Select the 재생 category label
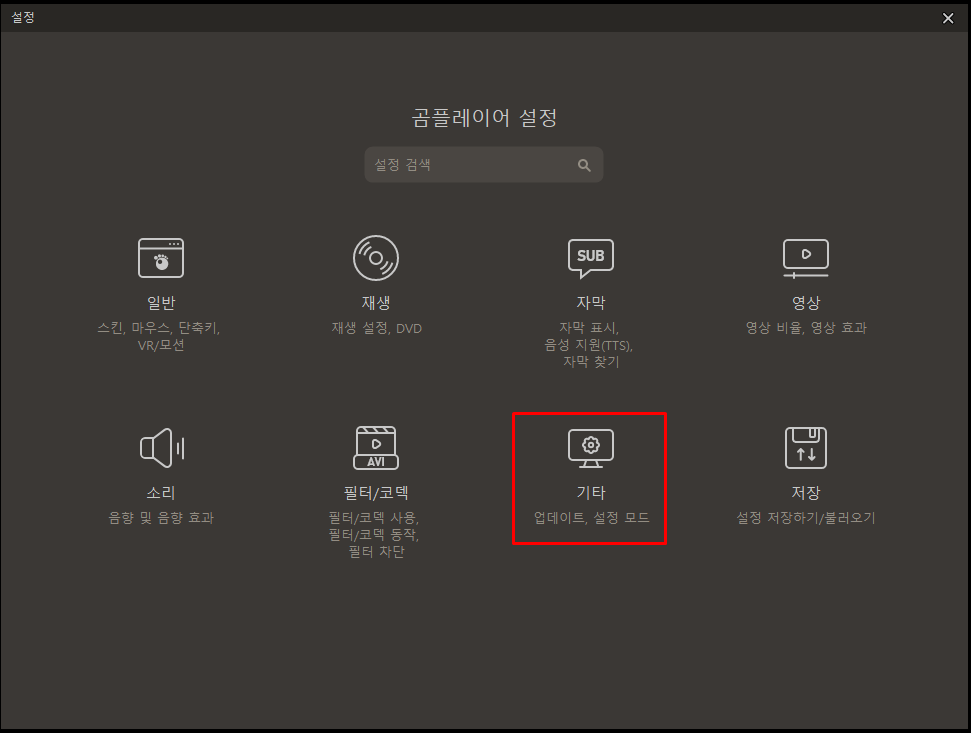 (376, 303)
